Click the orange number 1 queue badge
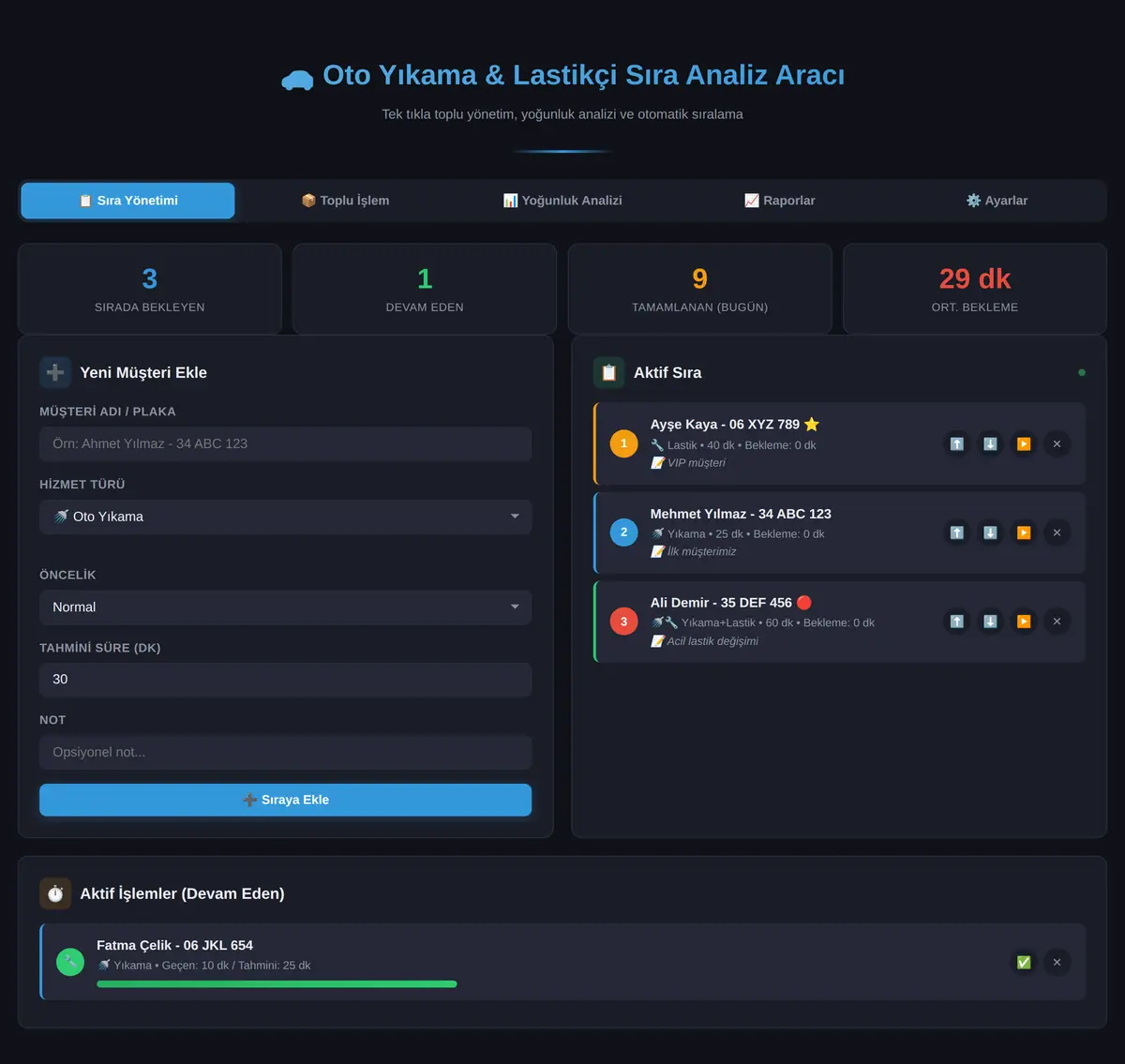The image size is (1125, 1064). pos(624,443)
